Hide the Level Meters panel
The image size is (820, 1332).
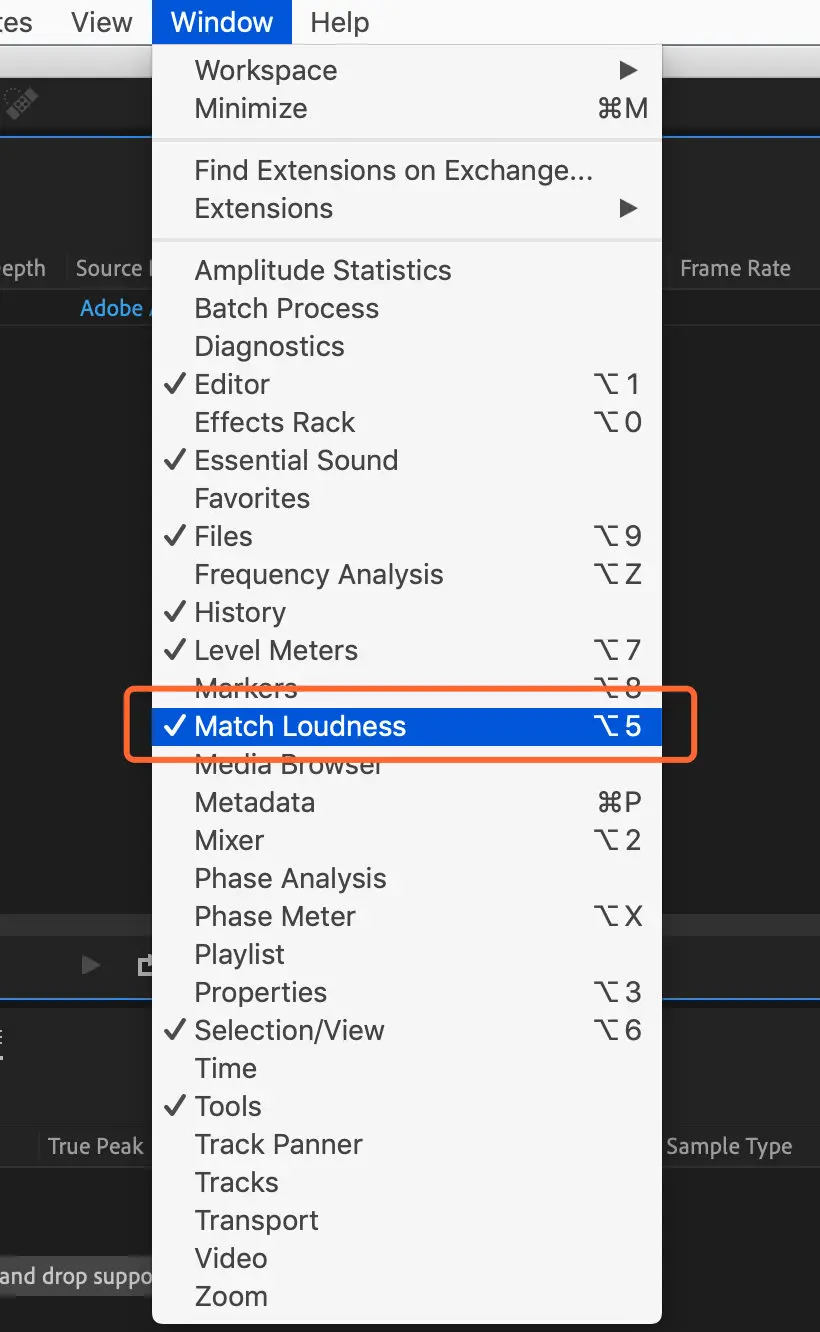276,650
